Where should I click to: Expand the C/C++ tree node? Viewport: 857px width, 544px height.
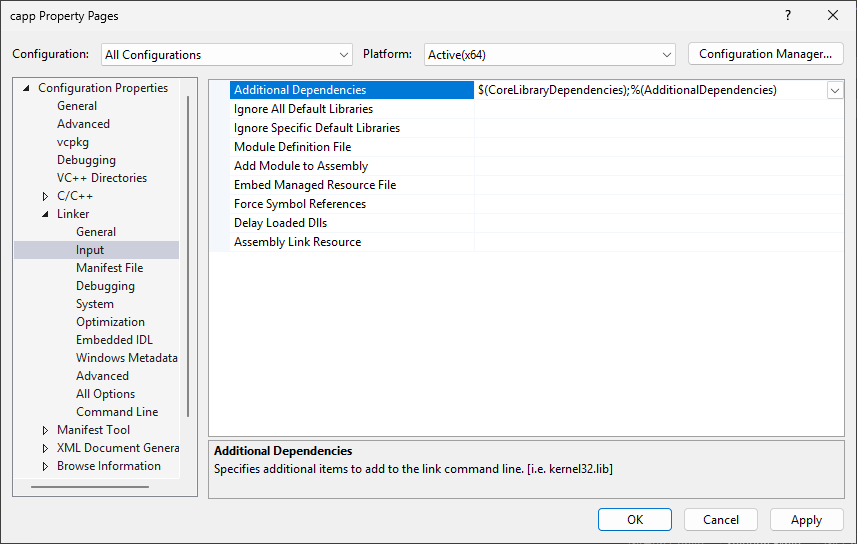tap(45, 196)
